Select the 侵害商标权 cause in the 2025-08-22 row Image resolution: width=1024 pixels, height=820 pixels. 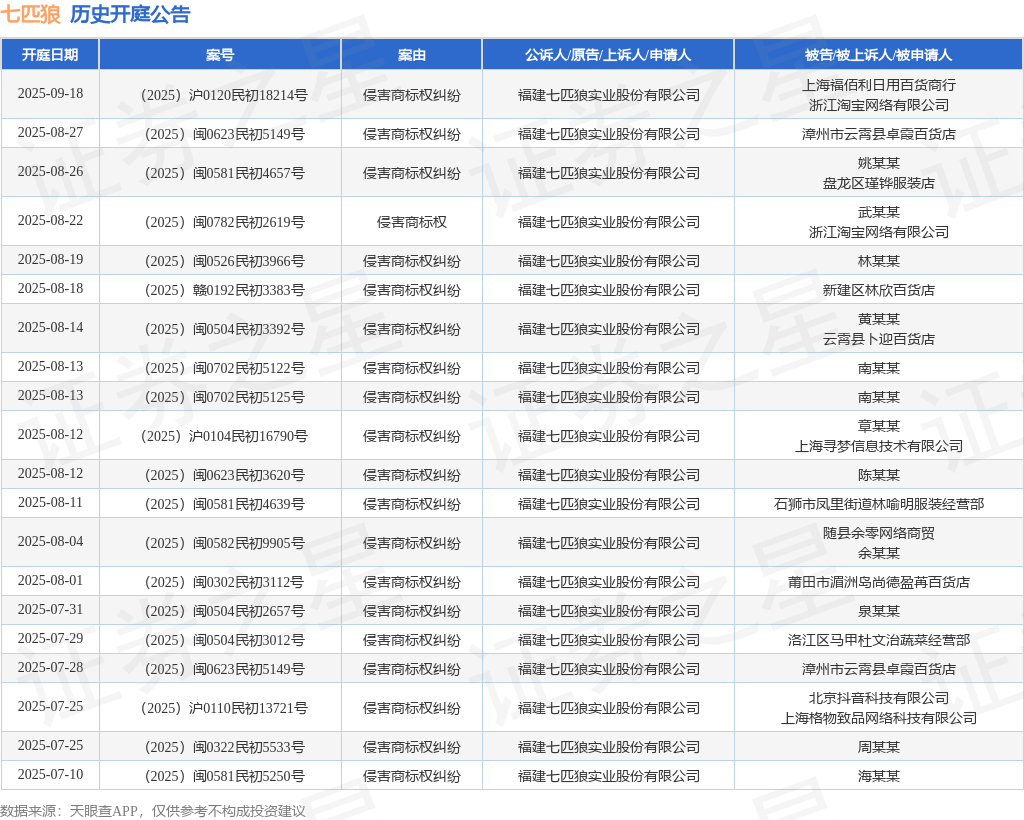click(x=411, y=222)
